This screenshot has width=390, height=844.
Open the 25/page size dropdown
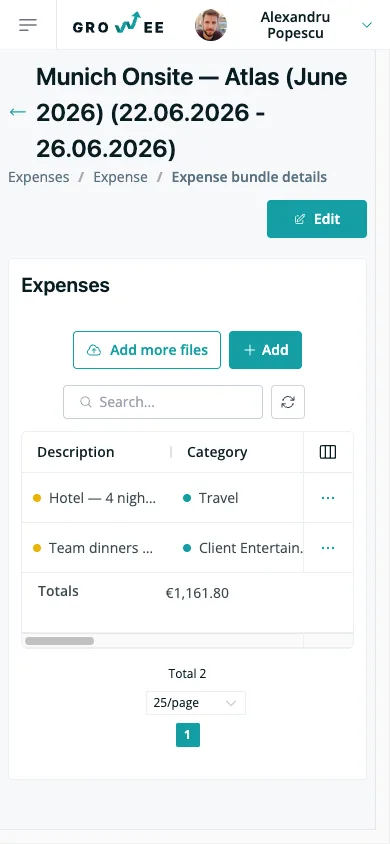click(196, 703)
